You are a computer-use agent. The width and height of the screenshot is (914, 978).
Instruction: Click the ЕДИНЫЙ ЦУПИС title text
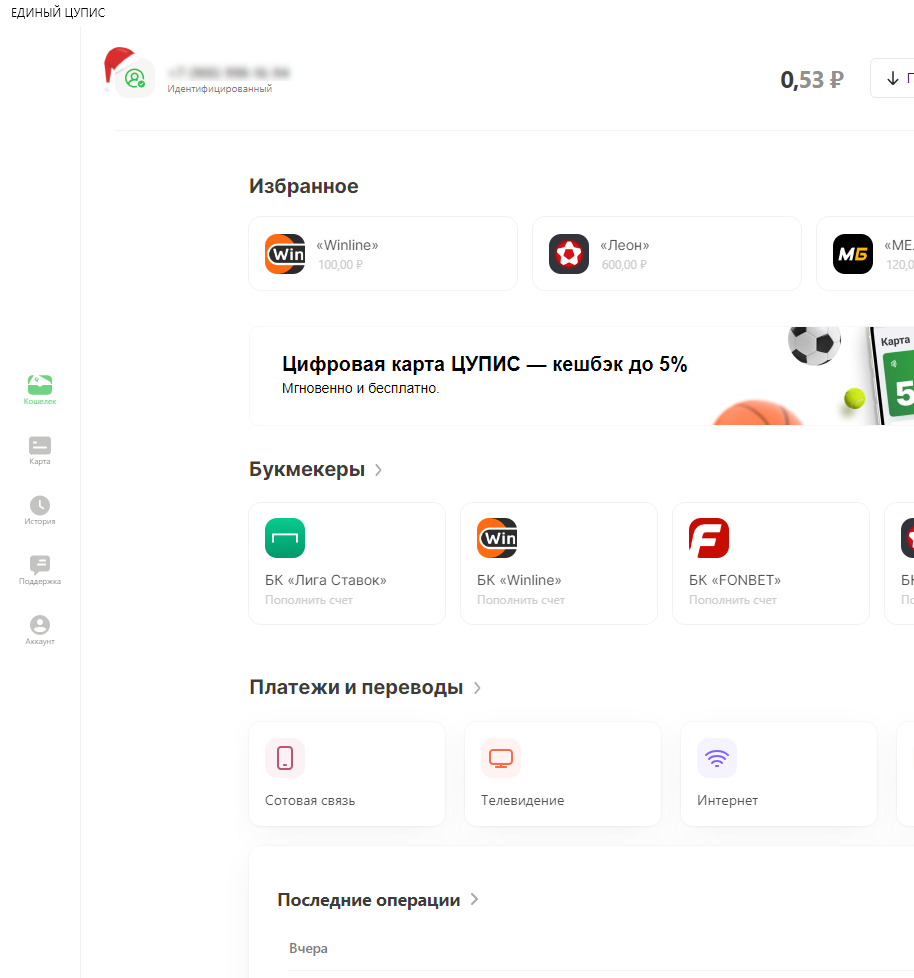pyautogui.click(x=58, y=12)
